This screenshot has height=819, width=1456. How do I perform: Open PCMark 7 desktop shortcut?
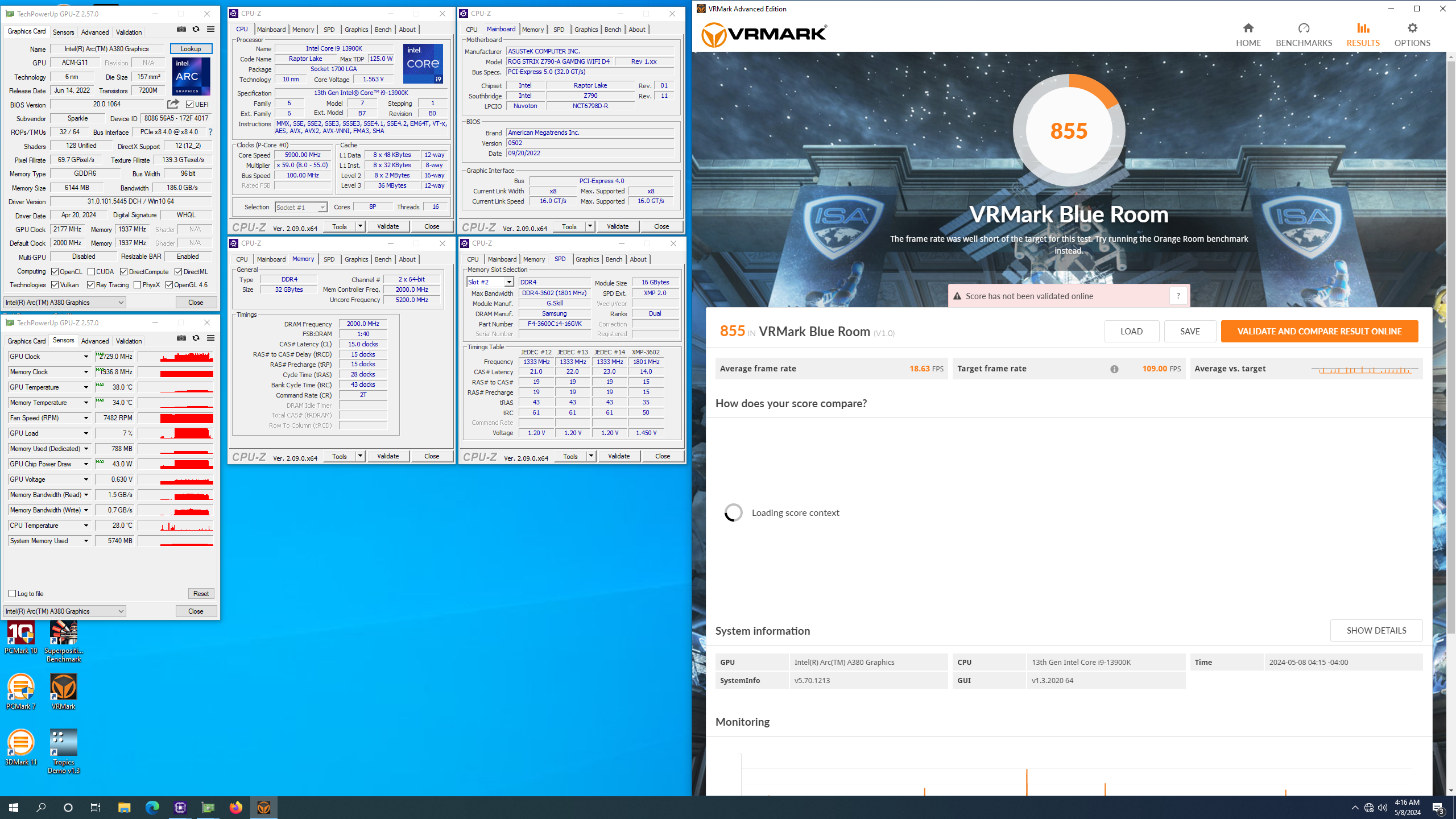coord(21,692)
